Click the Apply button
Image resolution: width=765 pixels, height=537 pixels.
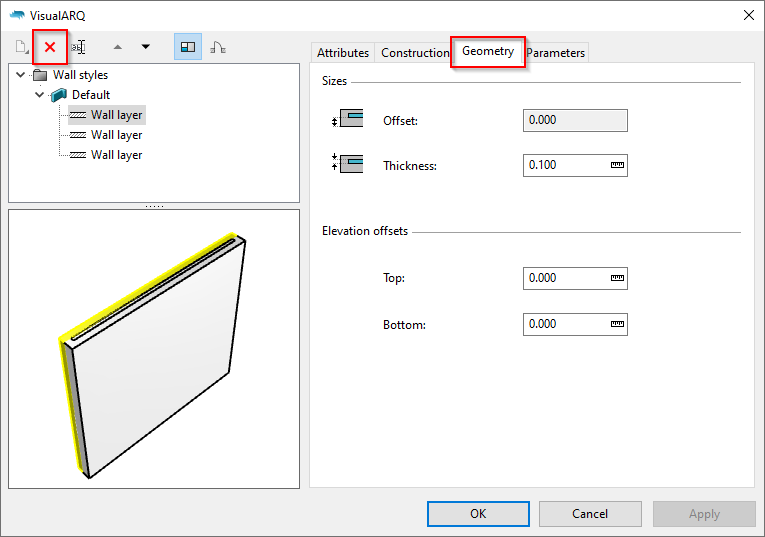click(x=704, y=514)
